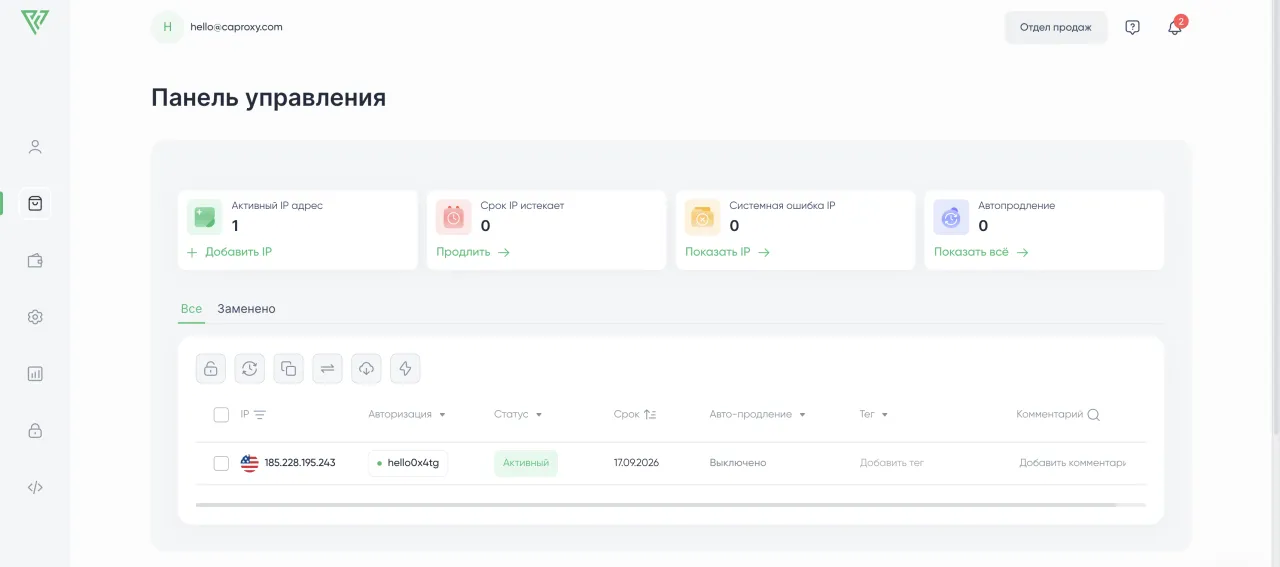This screenshot has height=567, width=1280.
Task: Click the renew clock toolbar icon
Action: [250, 368]
